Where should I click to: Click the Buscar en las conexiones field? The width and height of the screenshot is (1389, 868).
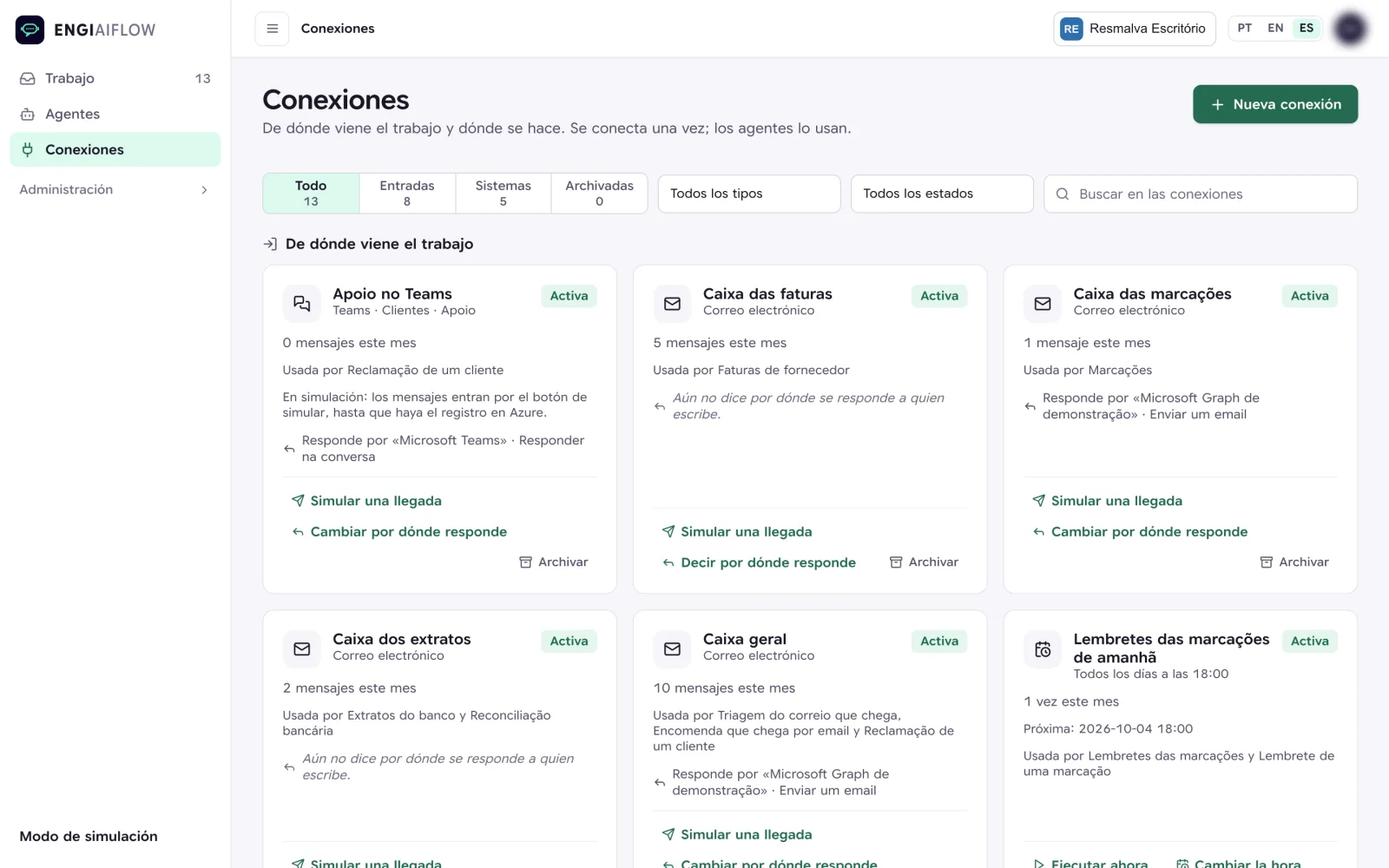pos(1201,194)
